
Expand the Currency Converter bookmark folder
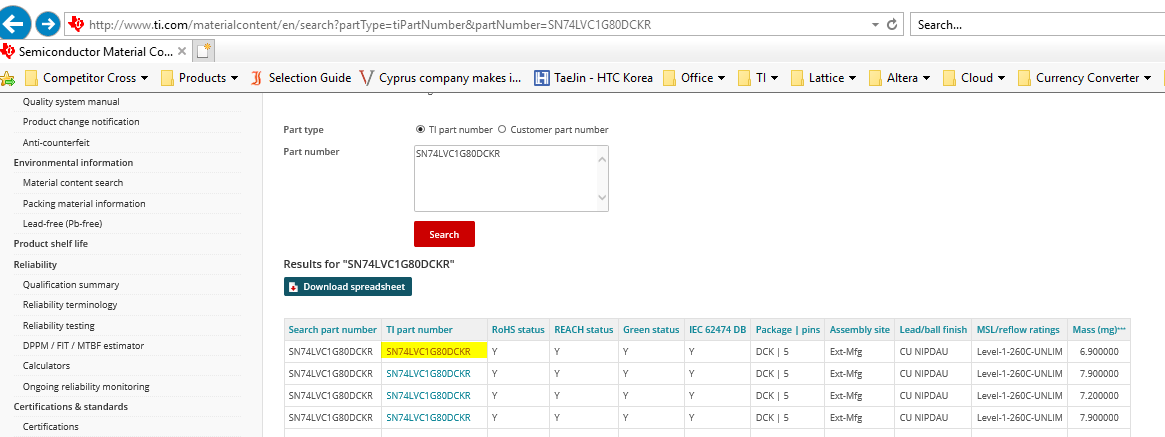pos(1085,78)
